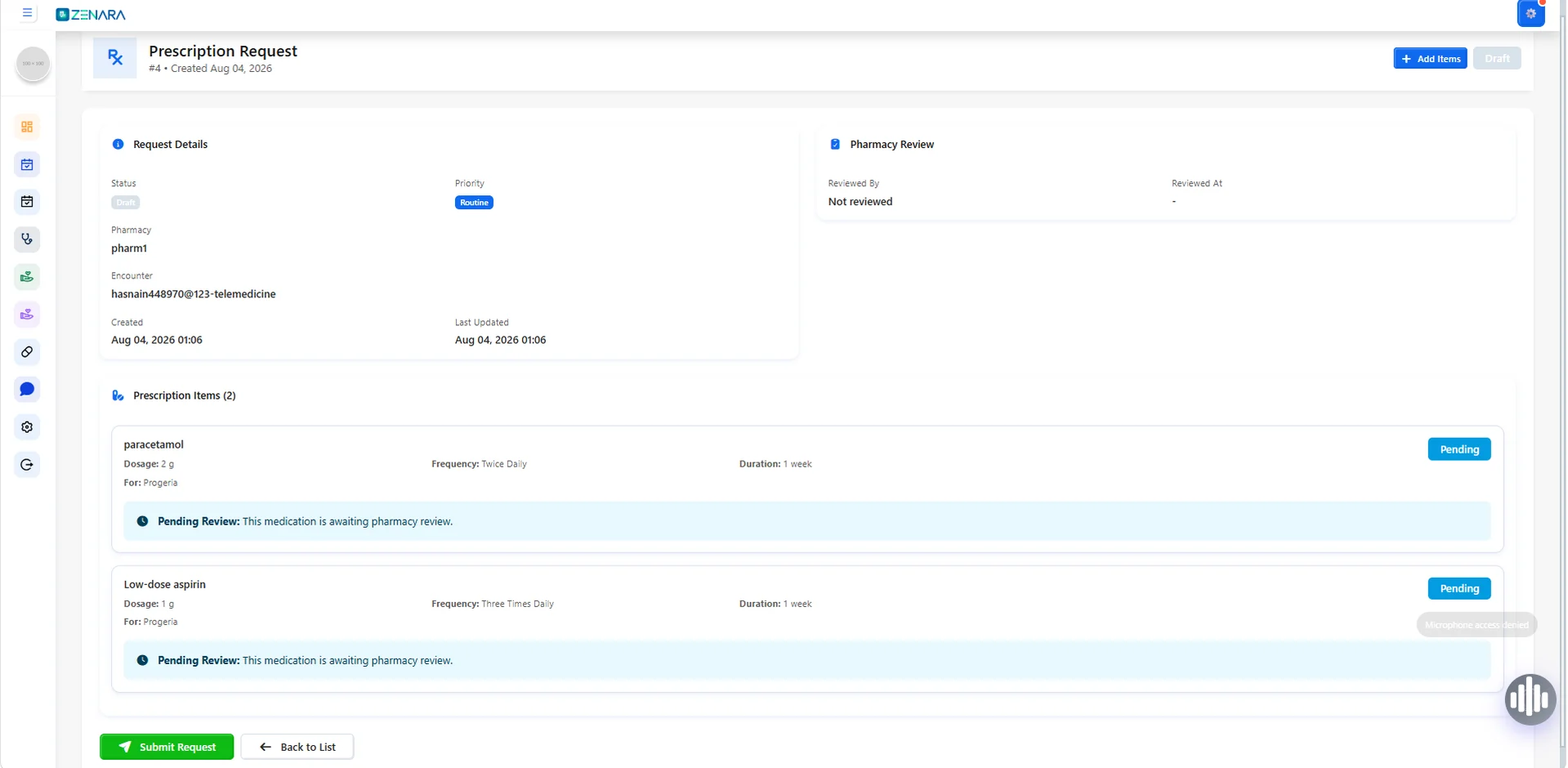Open the orange dashboard grid icon
The height and width of the screenshot is (768, 1568).
pyautogui.click(x=27, y=127)
